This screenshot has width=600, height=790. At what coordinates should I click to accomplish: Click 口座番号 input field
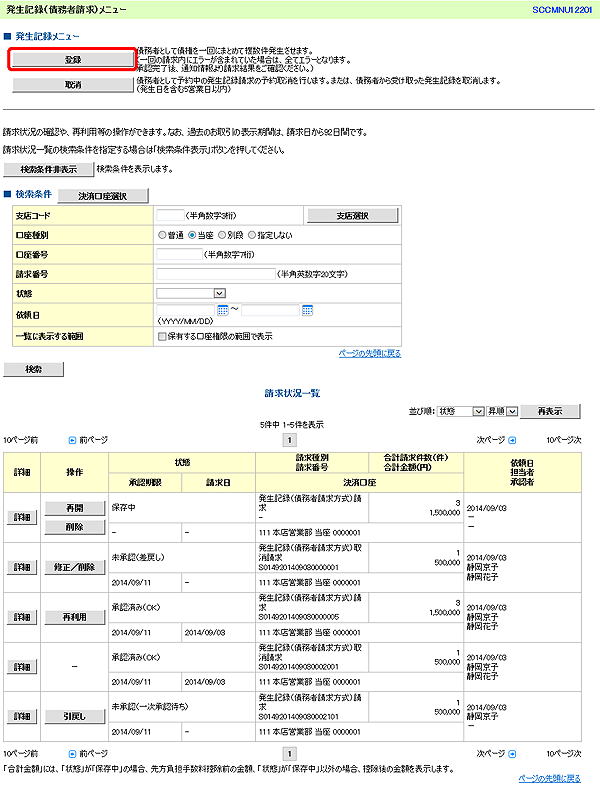pyautogui.click(x=179, y=254)
